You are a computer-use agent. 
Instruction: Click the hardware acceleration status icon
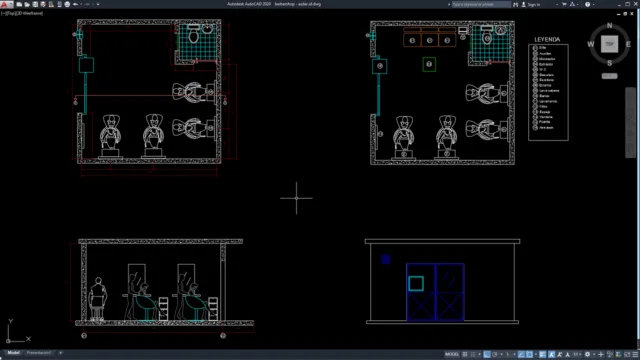click(618, 355)
